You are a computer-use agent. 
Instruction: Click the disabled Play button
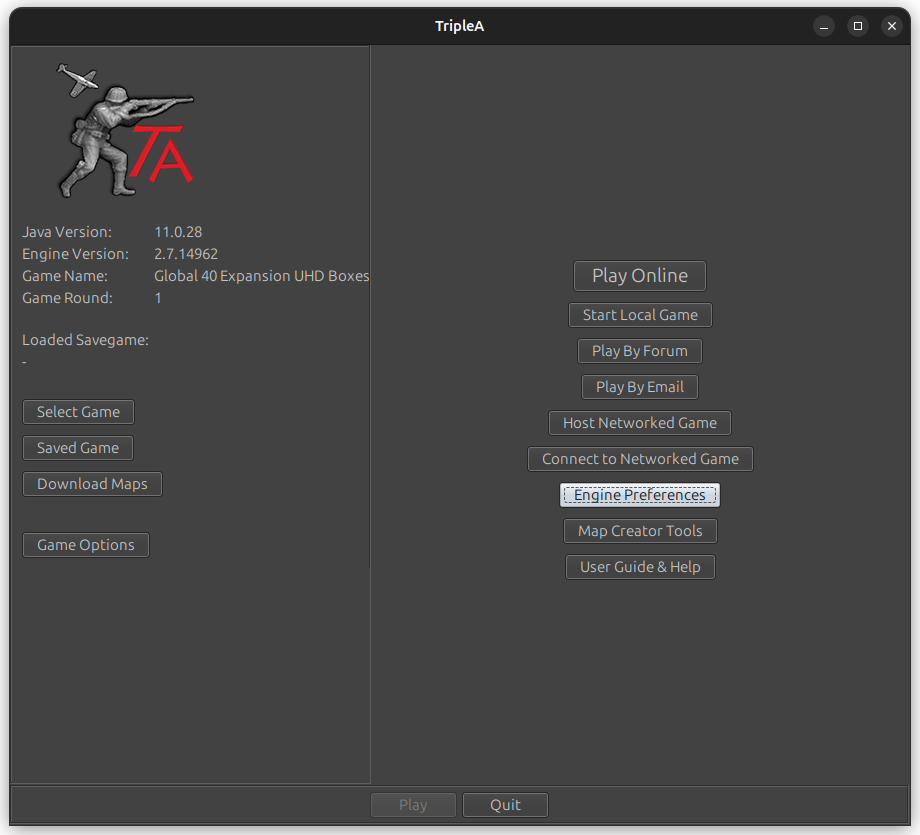click(x=413, y=804)
